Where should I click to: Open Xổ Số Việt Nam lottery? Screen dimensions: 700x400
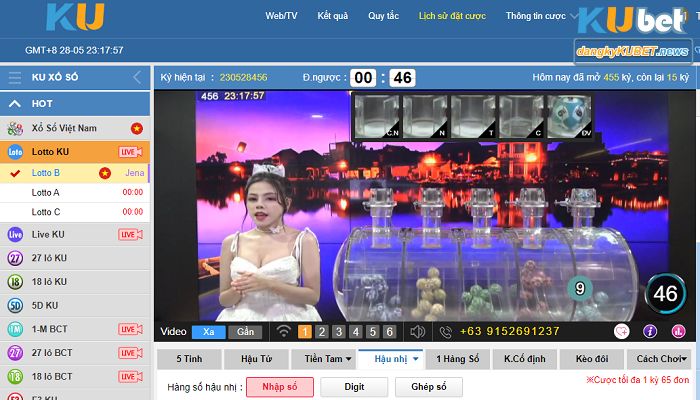[75, 129]
